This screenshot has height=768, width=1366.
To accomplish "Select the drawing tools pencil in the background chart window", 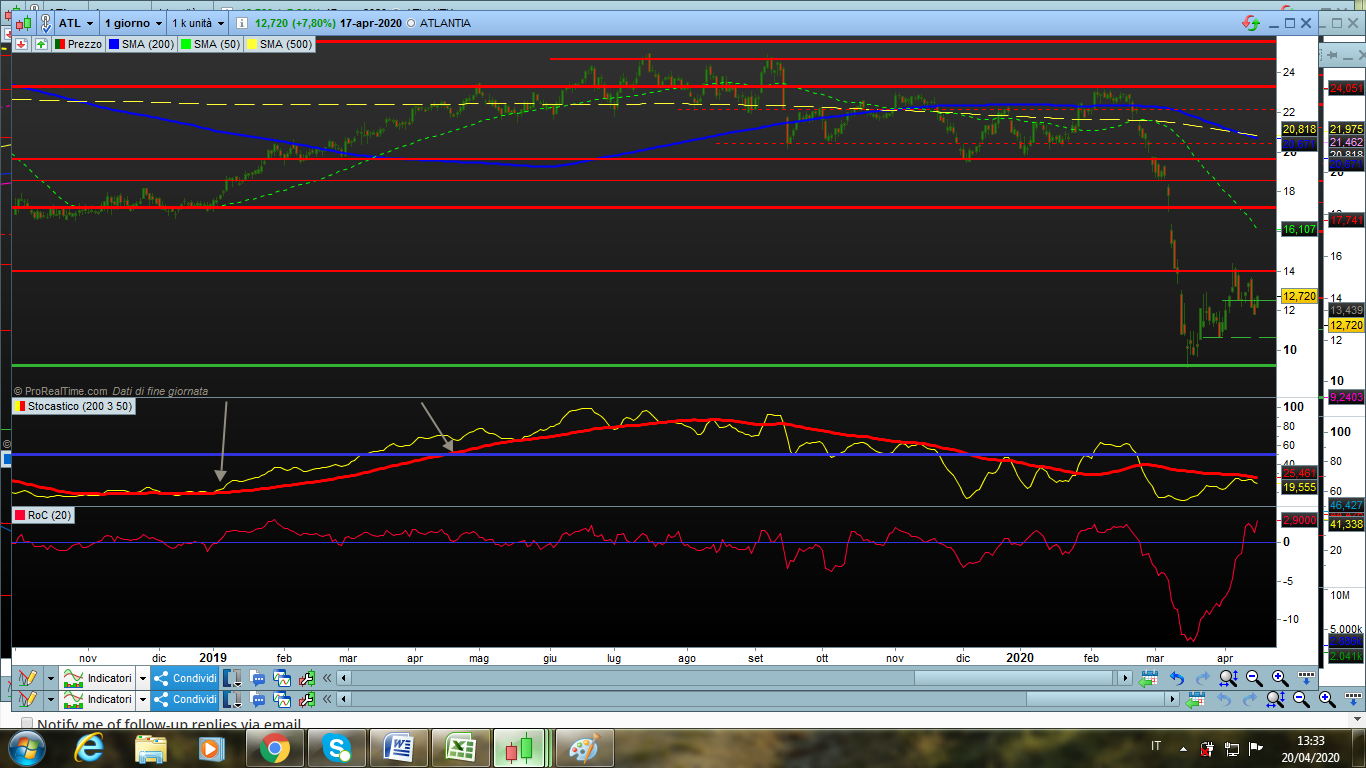I will pos(27,699).
